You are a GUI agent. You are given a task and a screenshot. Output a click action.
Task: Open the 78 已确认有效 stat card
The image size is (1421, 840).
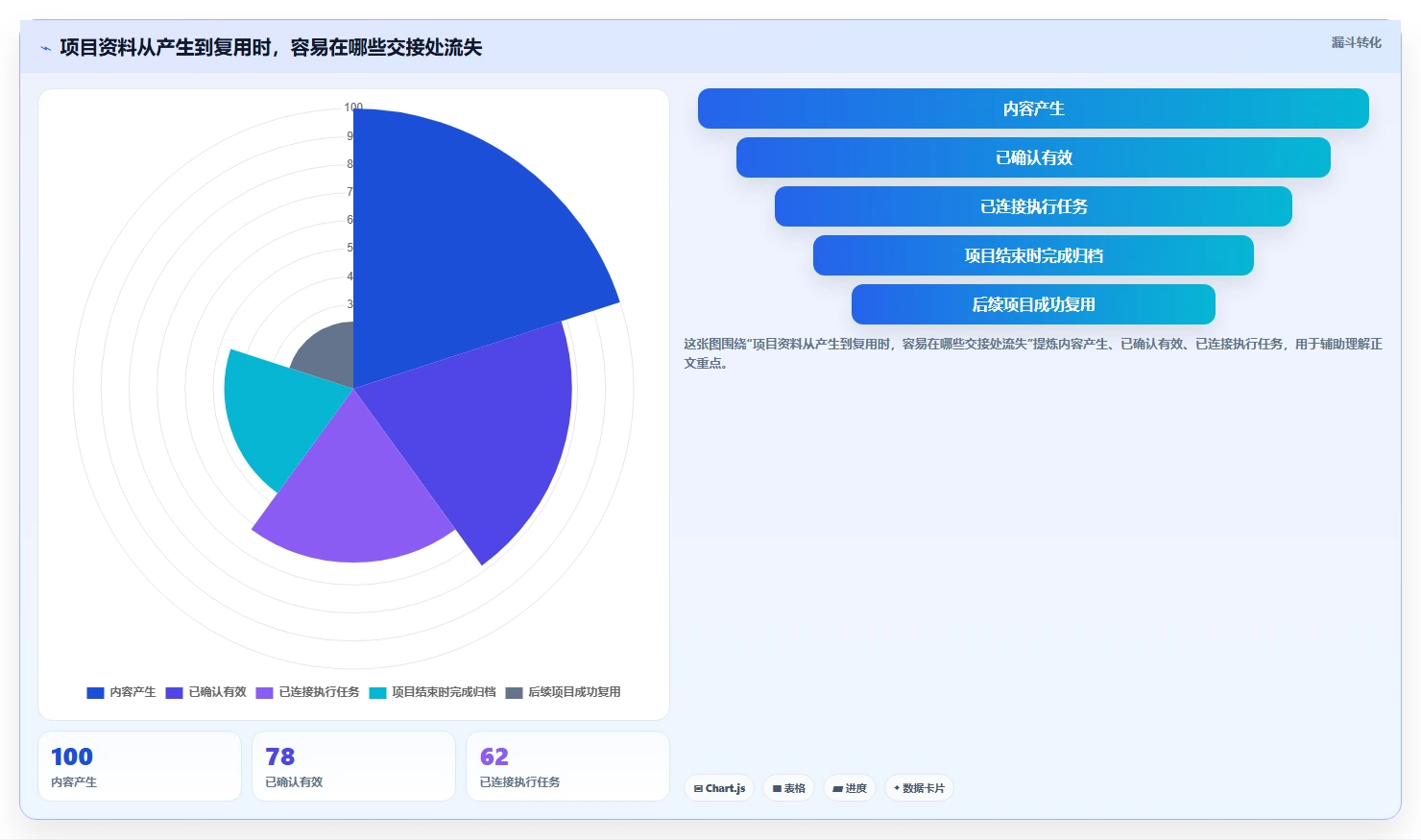(x=353, y=766)
